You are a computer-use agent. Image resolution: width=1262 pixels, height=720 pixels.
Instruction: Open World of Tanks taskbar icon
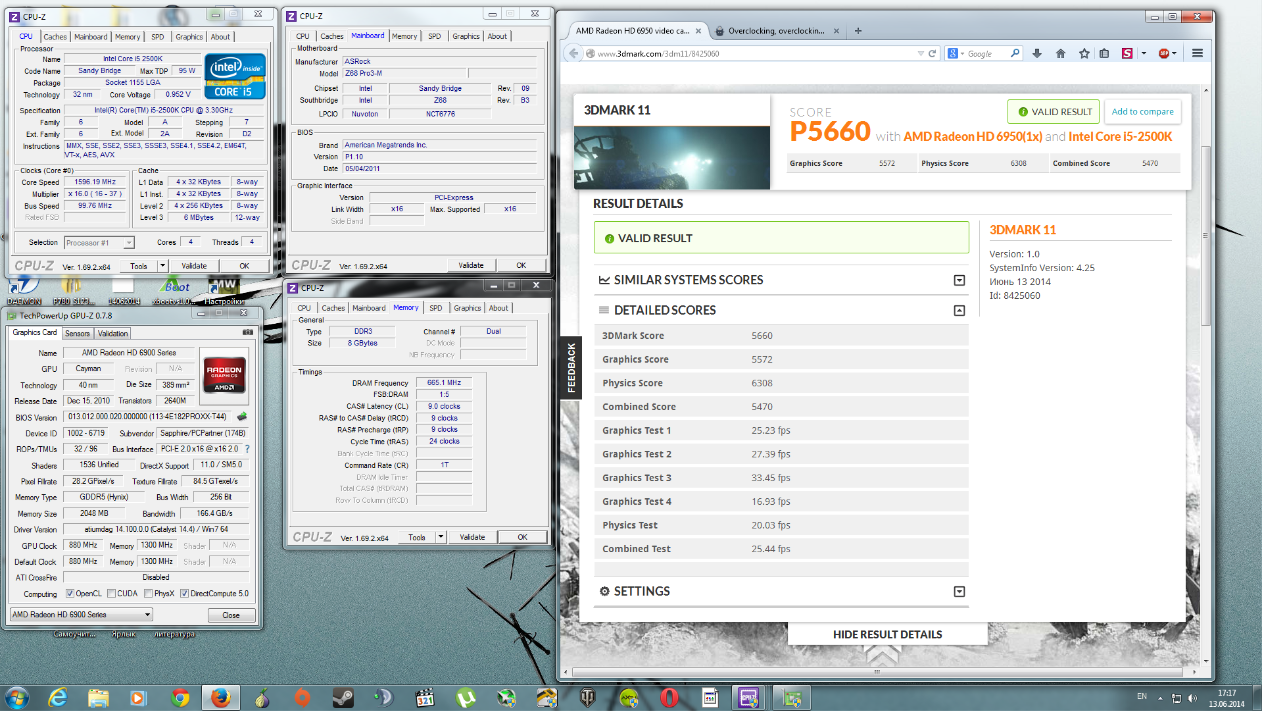(588, 698)
